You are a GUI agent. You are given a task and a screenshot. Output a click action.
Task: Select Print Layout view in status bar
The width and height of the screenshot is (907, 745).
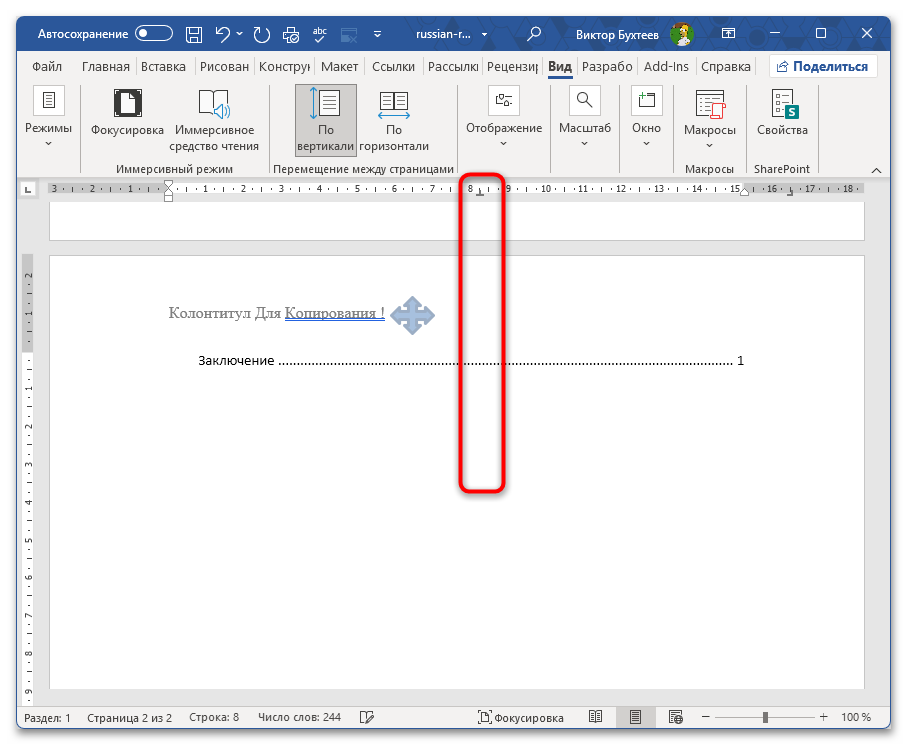coord(635,717)
